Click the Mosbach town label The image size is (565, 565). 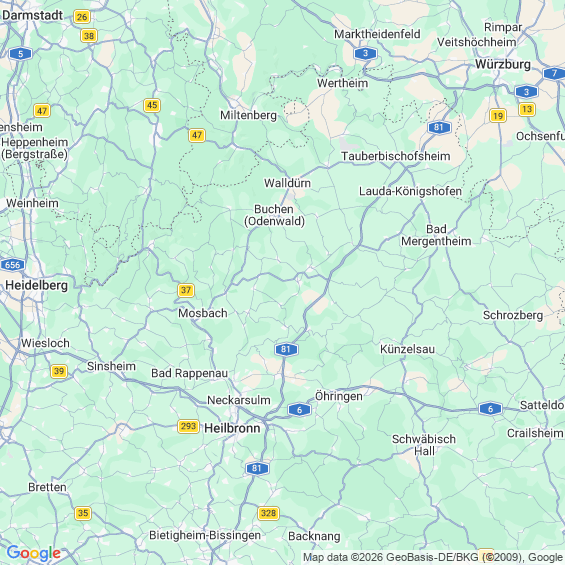(x=203, y=313)
